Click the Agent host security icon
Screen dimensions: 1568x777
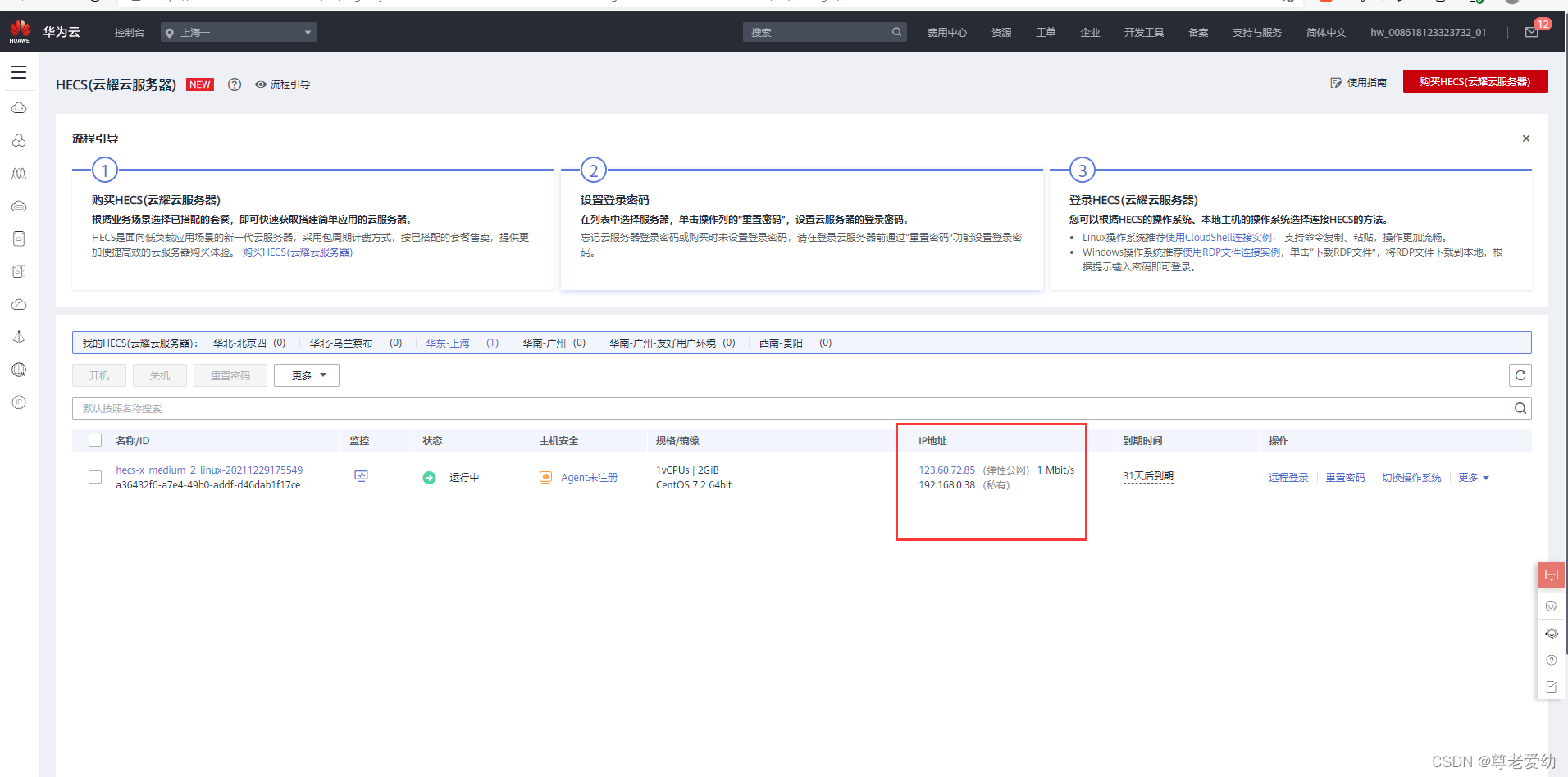545,477
